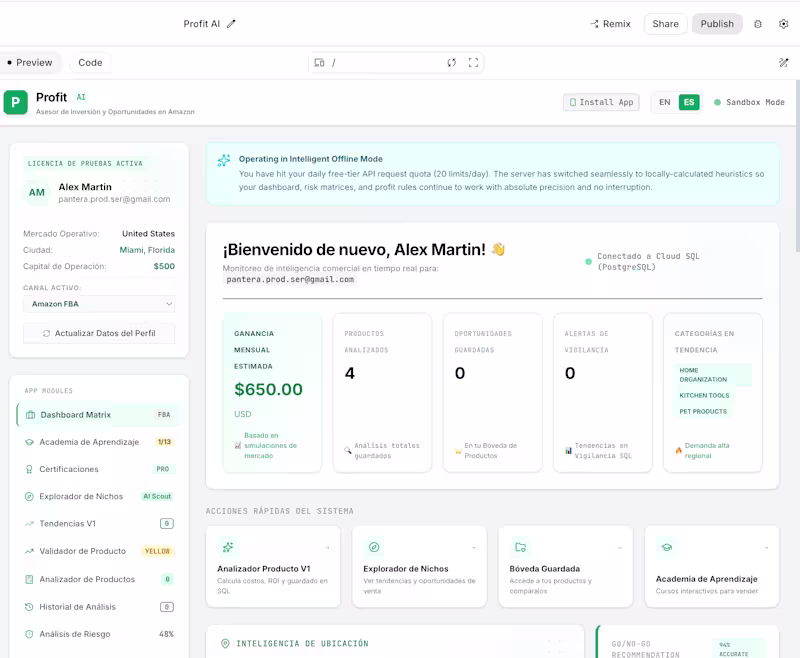Viewport: 800px width, 658px height.
Task: Edit the Profit AI project name pencil icon
Action: pos(231,24)
